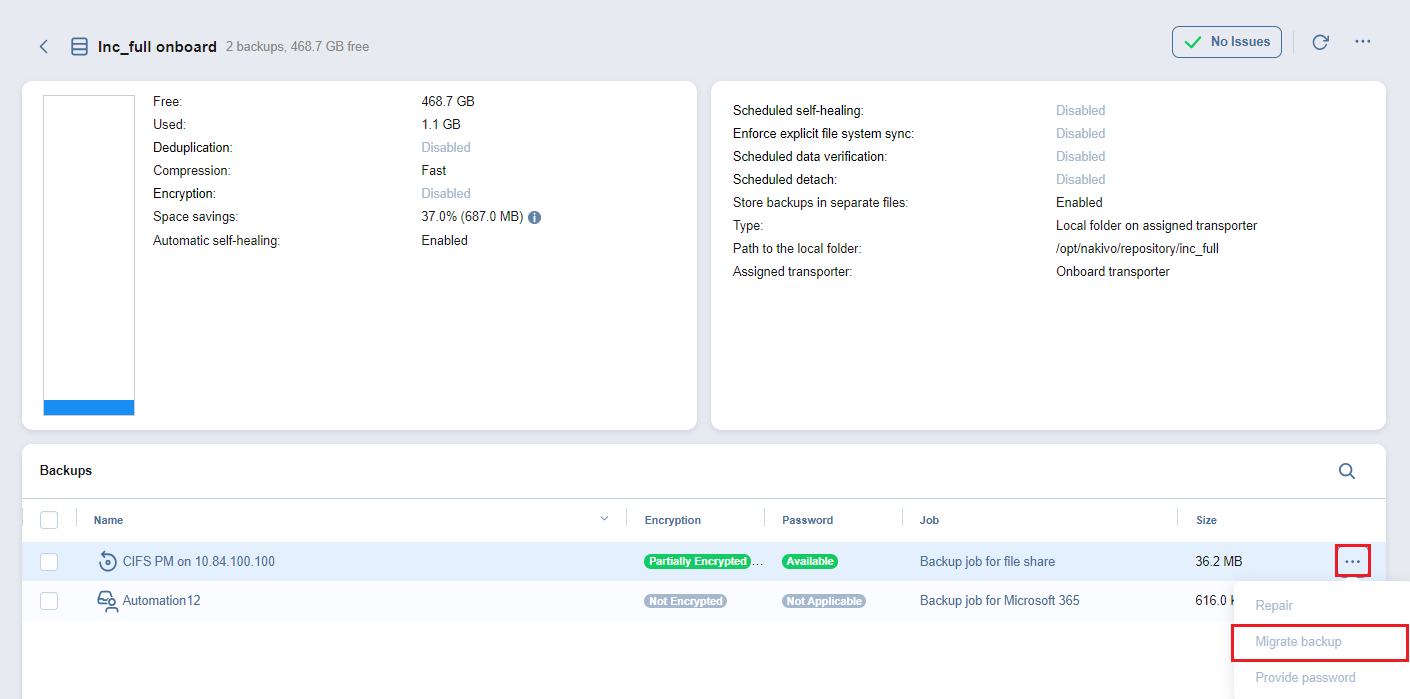1410x699 pixels.
Task: Search backups with magnifier icon
Action: [x=1346, y=471]
